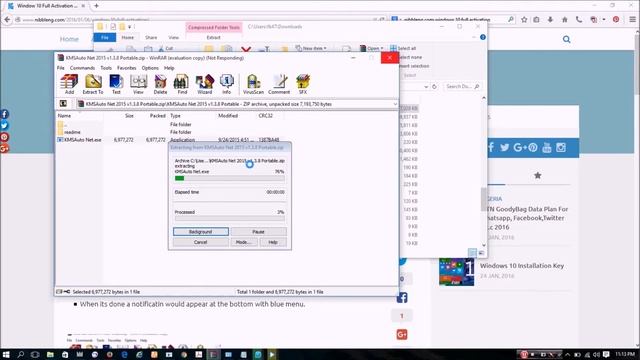640x360 pixels.
Task: Open browser hamburger menu
Action: (632, 19)
